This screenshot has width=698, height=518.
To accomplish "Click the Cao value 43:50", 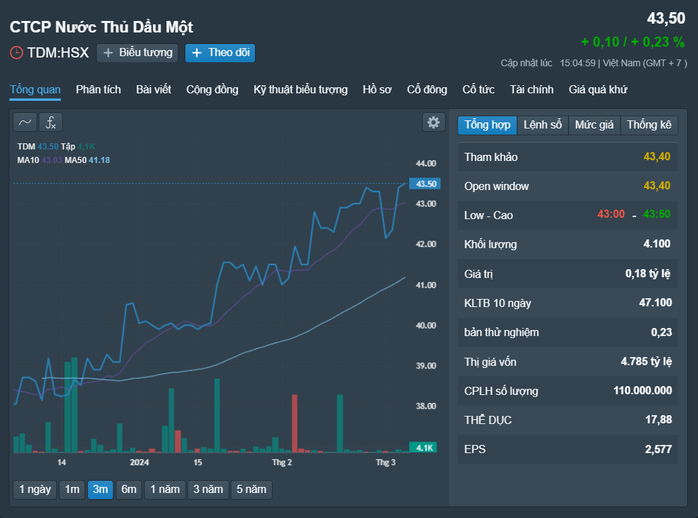I will (x=657, y=214).
